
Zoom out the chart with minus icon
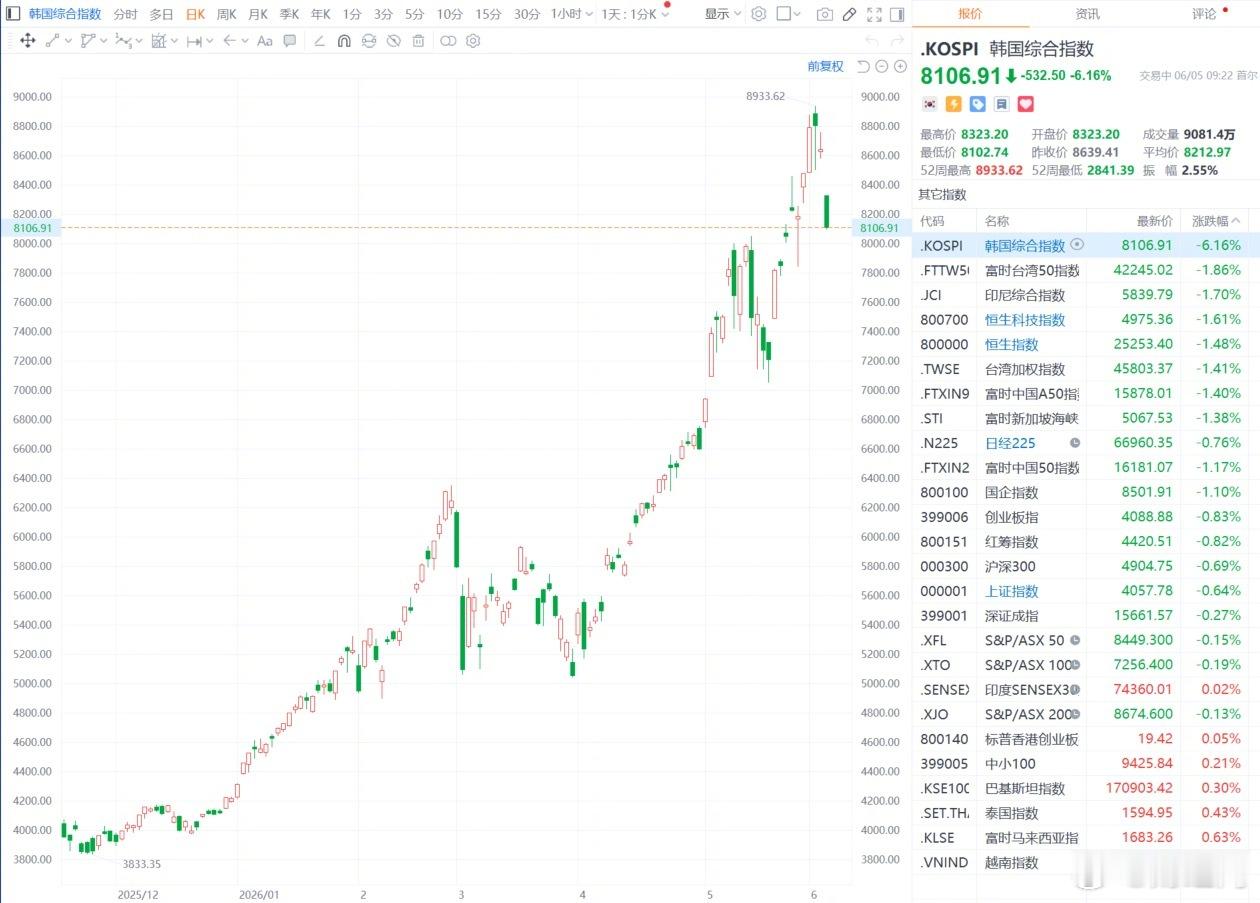click(881, 66)
